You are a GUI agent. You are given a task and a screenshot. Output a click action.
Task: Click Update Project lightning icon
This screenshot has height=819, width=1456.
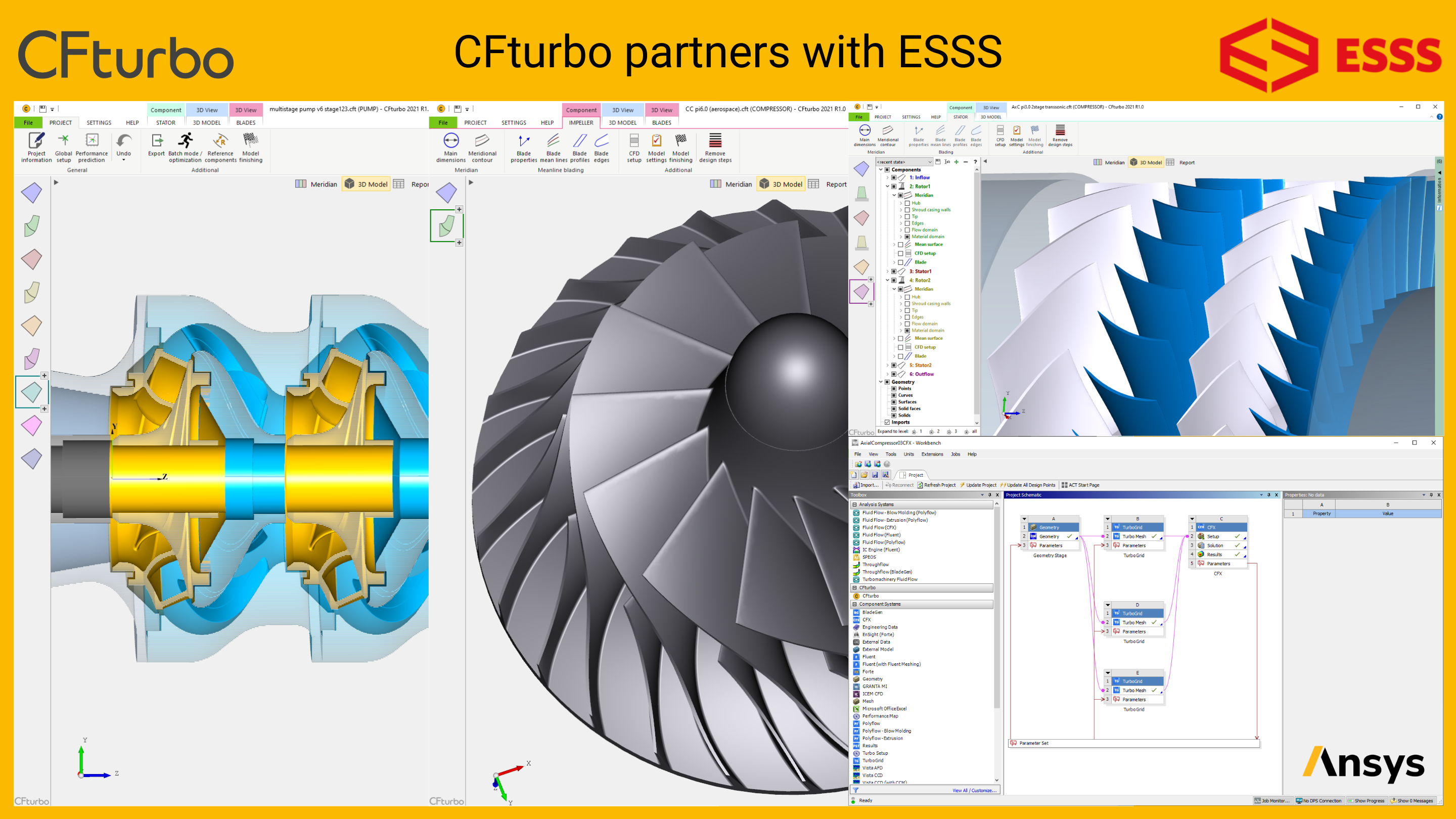click(x=962, y=485)
